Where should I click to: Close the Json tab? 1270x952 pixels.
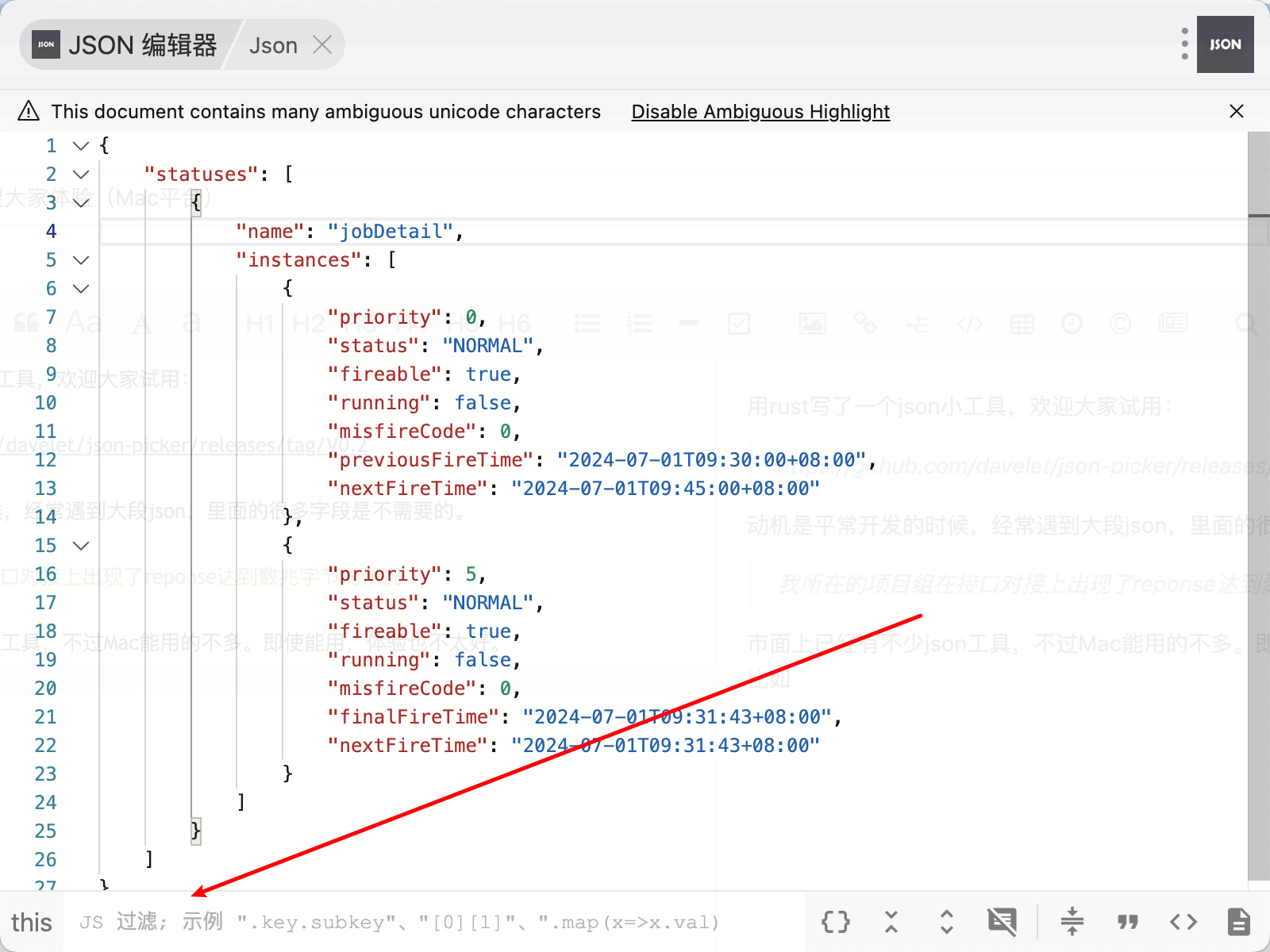click(x=322, y=45)
